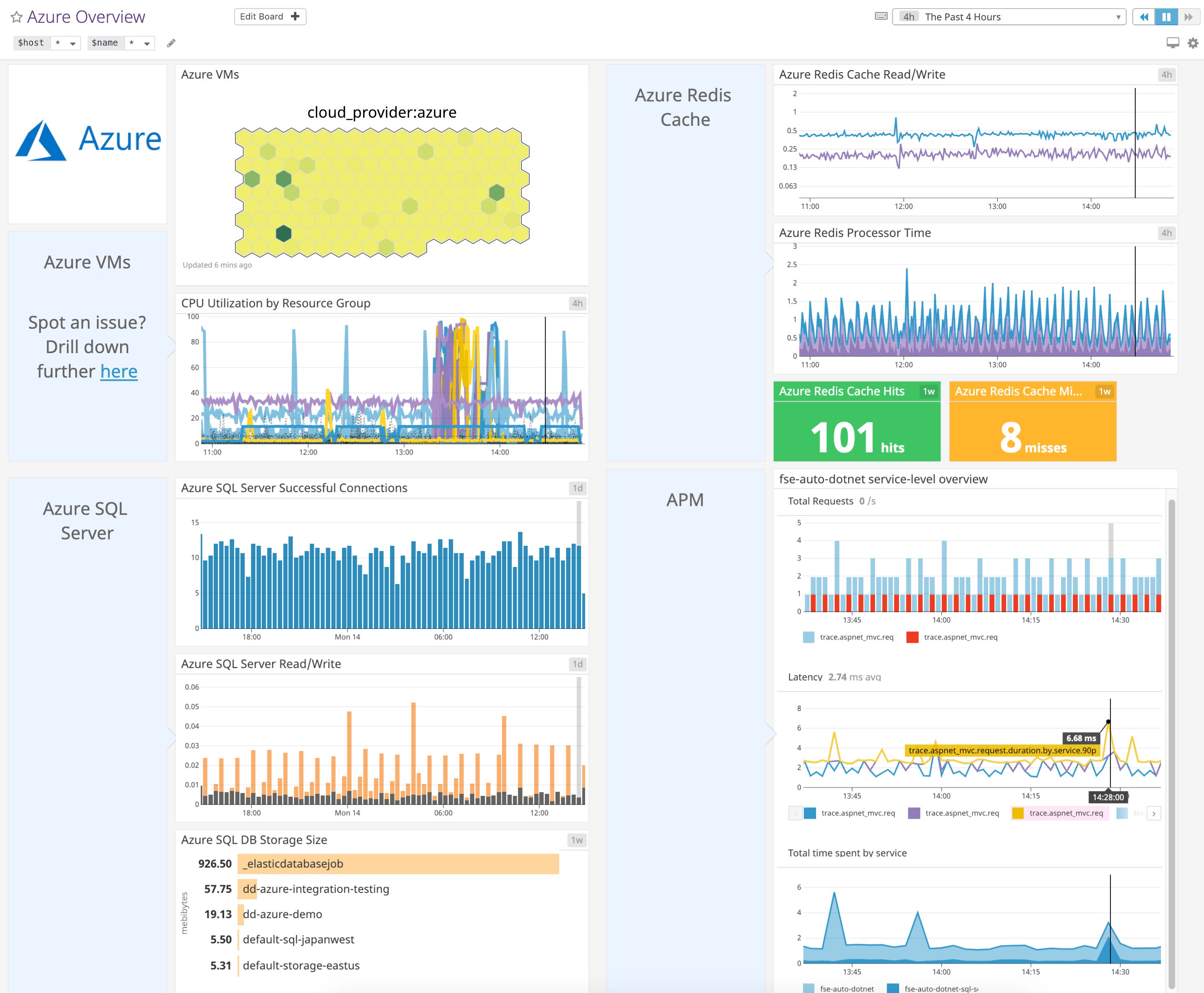Image resolution: width=1204 pixels, height=993 pixels.
Task: Click the favorite star next to Azure Overview
Action: 16,16
